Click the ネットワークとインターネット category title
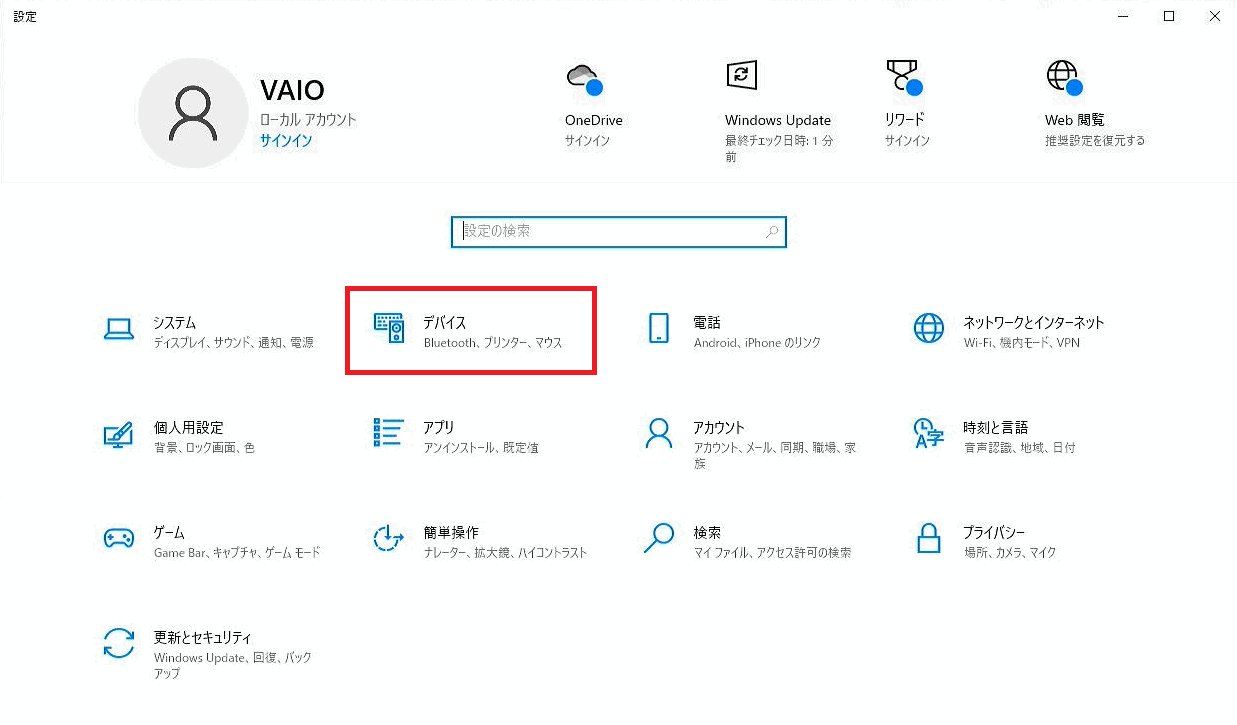The width and height of the screenshot is (1237, 725). click(x=1034, y=323)
